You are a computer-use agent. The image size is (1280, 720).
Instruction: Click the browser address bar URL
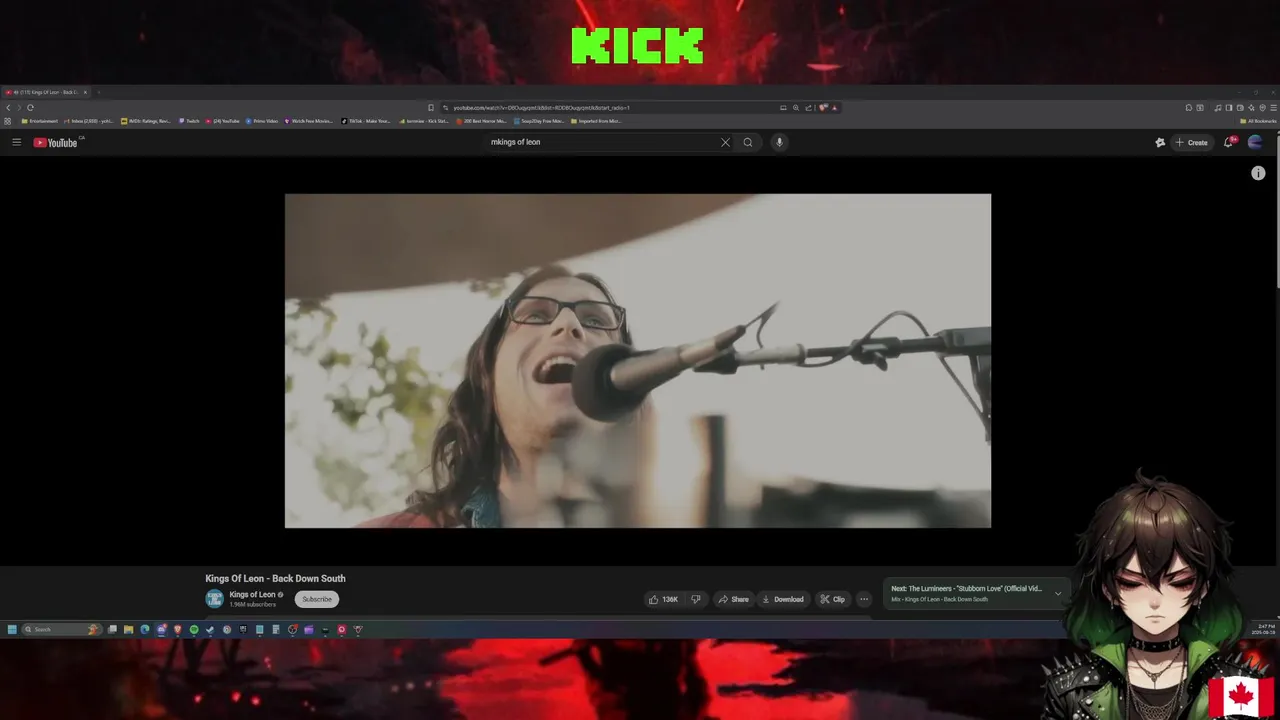tap(541, 107)
